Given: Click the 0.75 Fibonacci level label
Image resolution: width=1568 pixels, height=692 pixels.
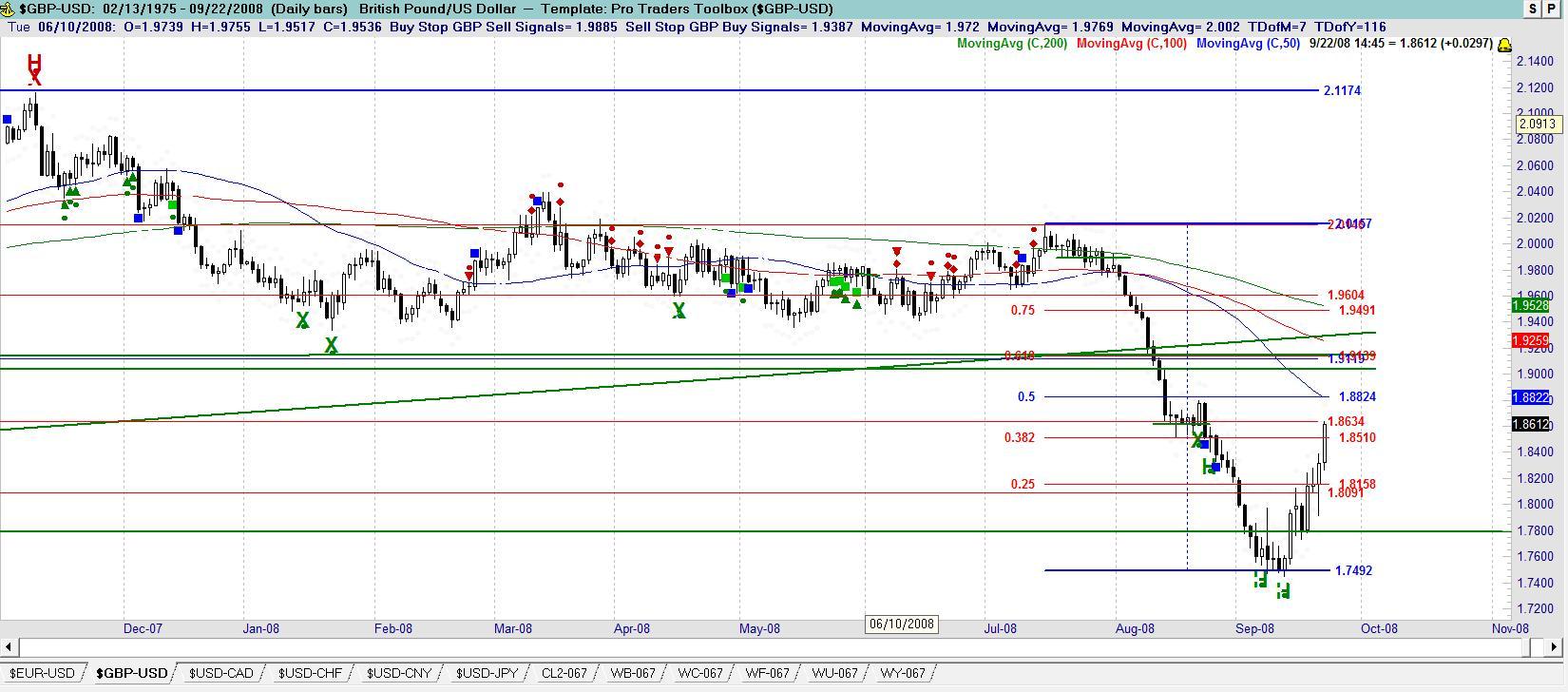Looking at the screenshot, I should (x=1023, y=310).
